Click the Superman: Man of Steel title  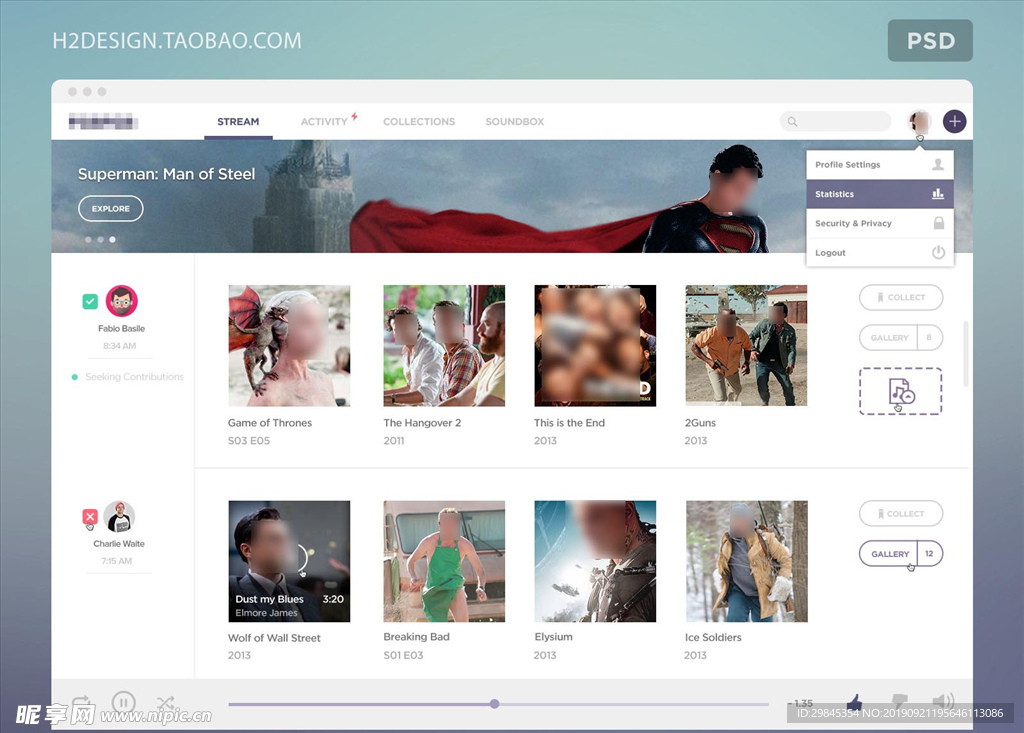(x=167, y=174)
